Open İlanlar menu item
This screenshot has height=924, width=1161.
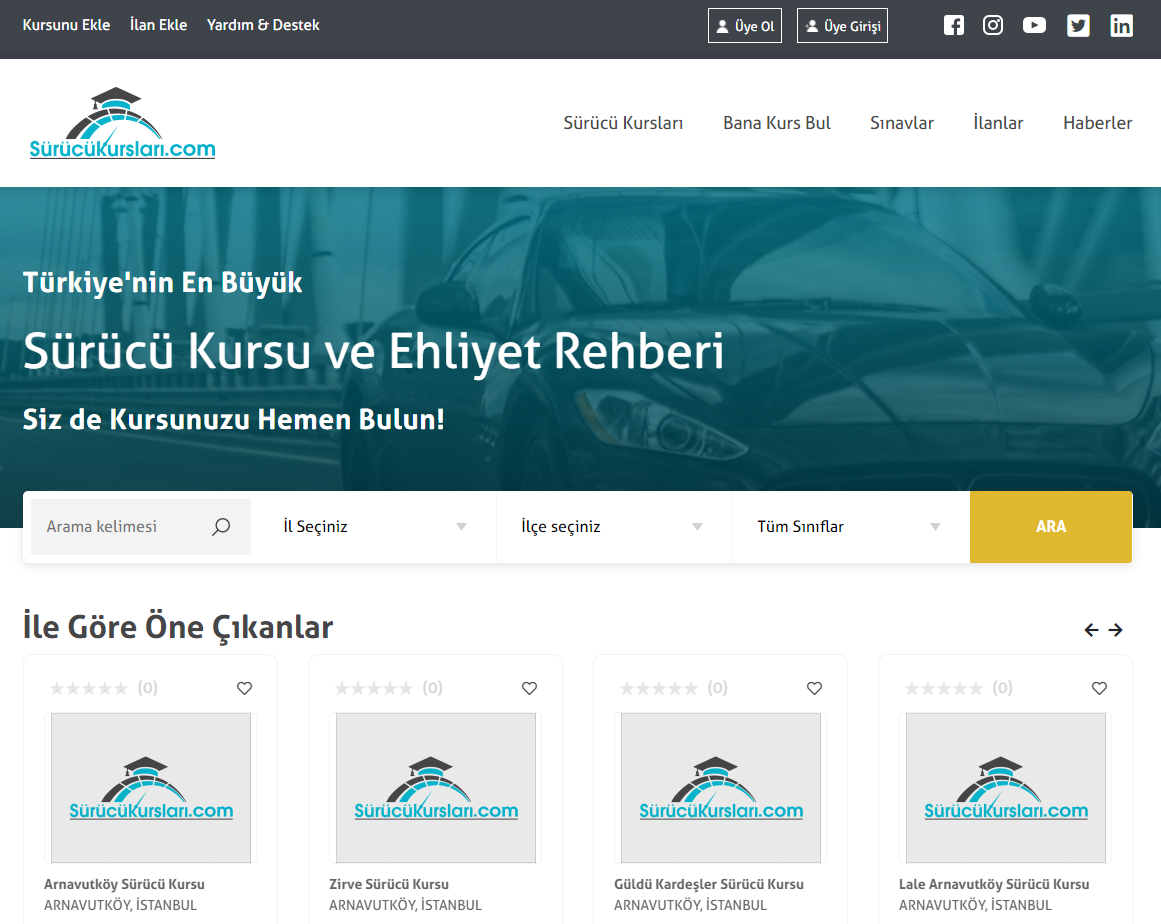[x=998, y=123]
